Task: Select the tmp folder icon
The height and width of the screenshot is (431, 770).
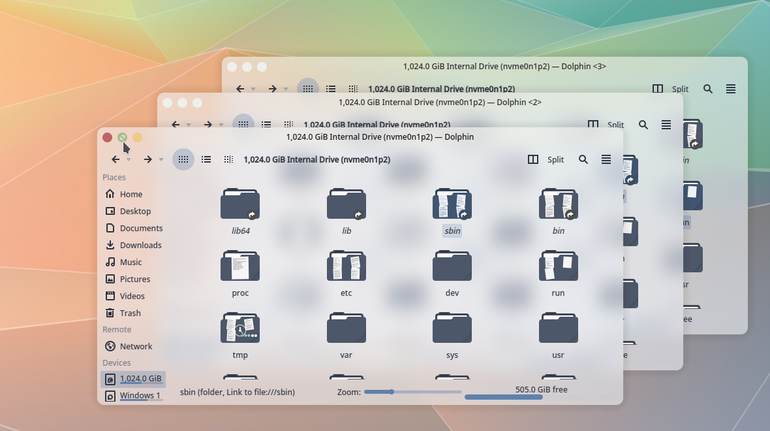Action: [x=240, y=328]
